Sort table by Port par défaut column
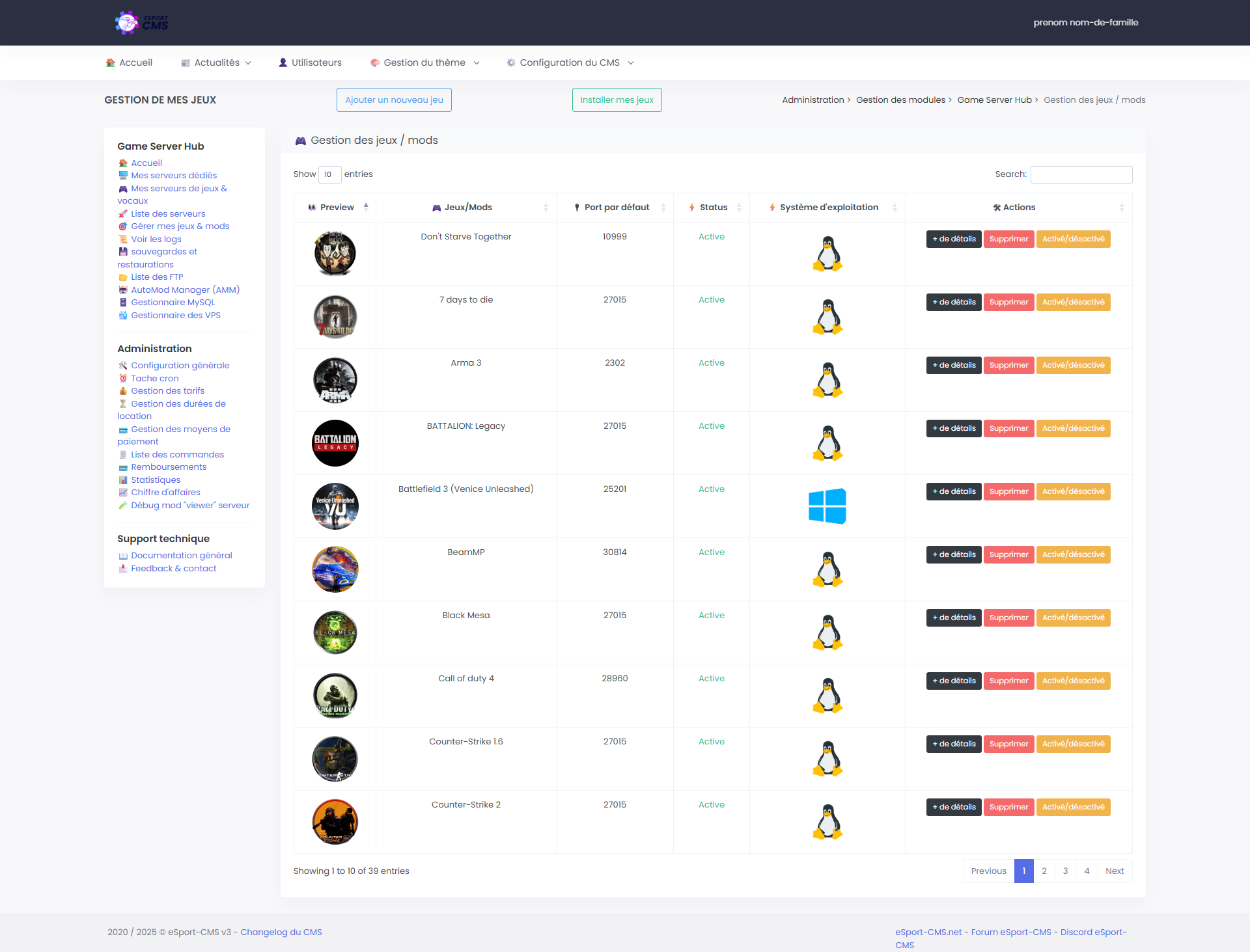This screenshot has height=952, width=1250. click(x=615, y=208)
